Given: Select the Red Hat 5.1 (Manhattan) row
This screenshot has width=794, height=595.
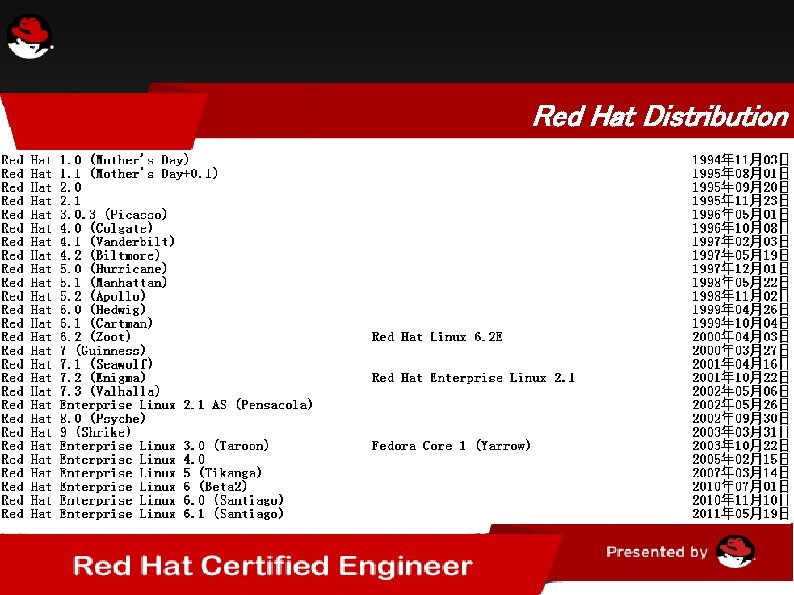Looking at the screenshot, I should point(84,283).
